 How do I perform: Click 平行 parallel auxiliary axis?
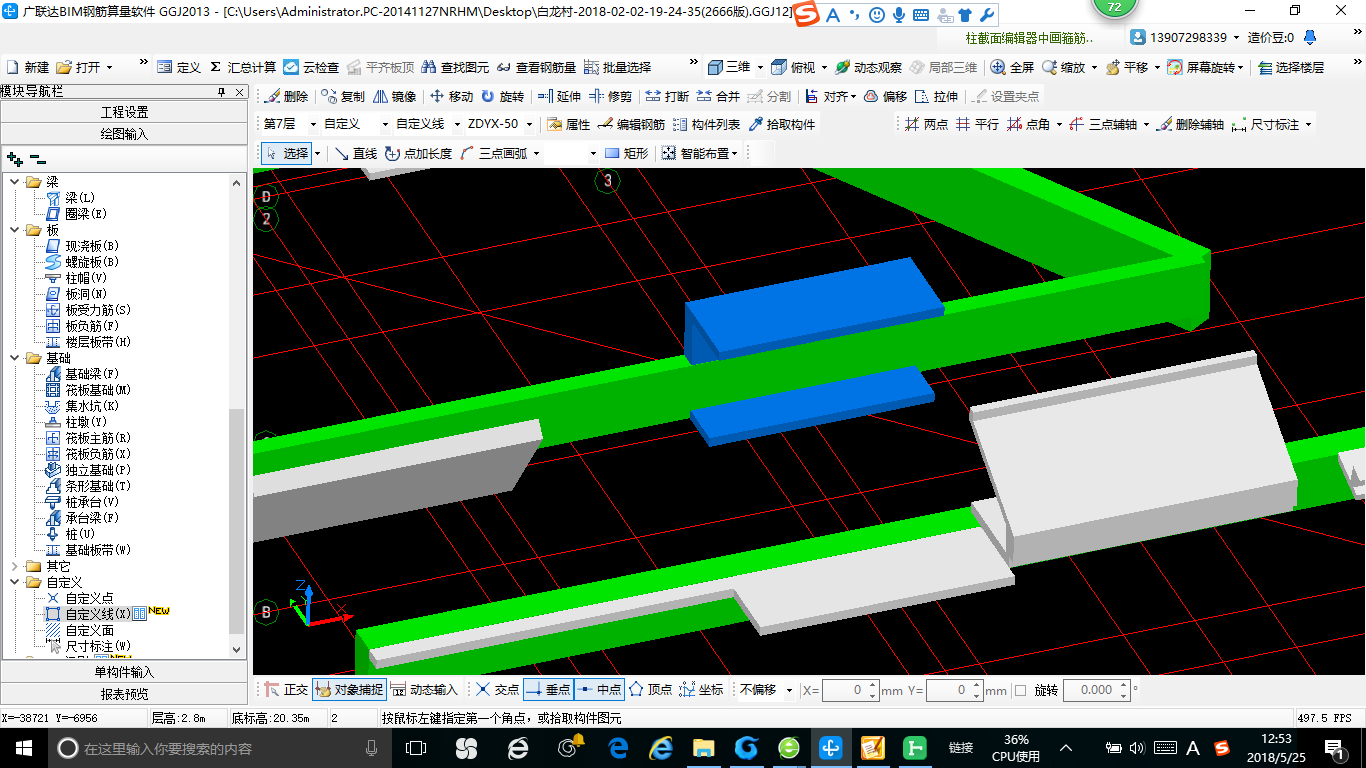tap(977, 124)
